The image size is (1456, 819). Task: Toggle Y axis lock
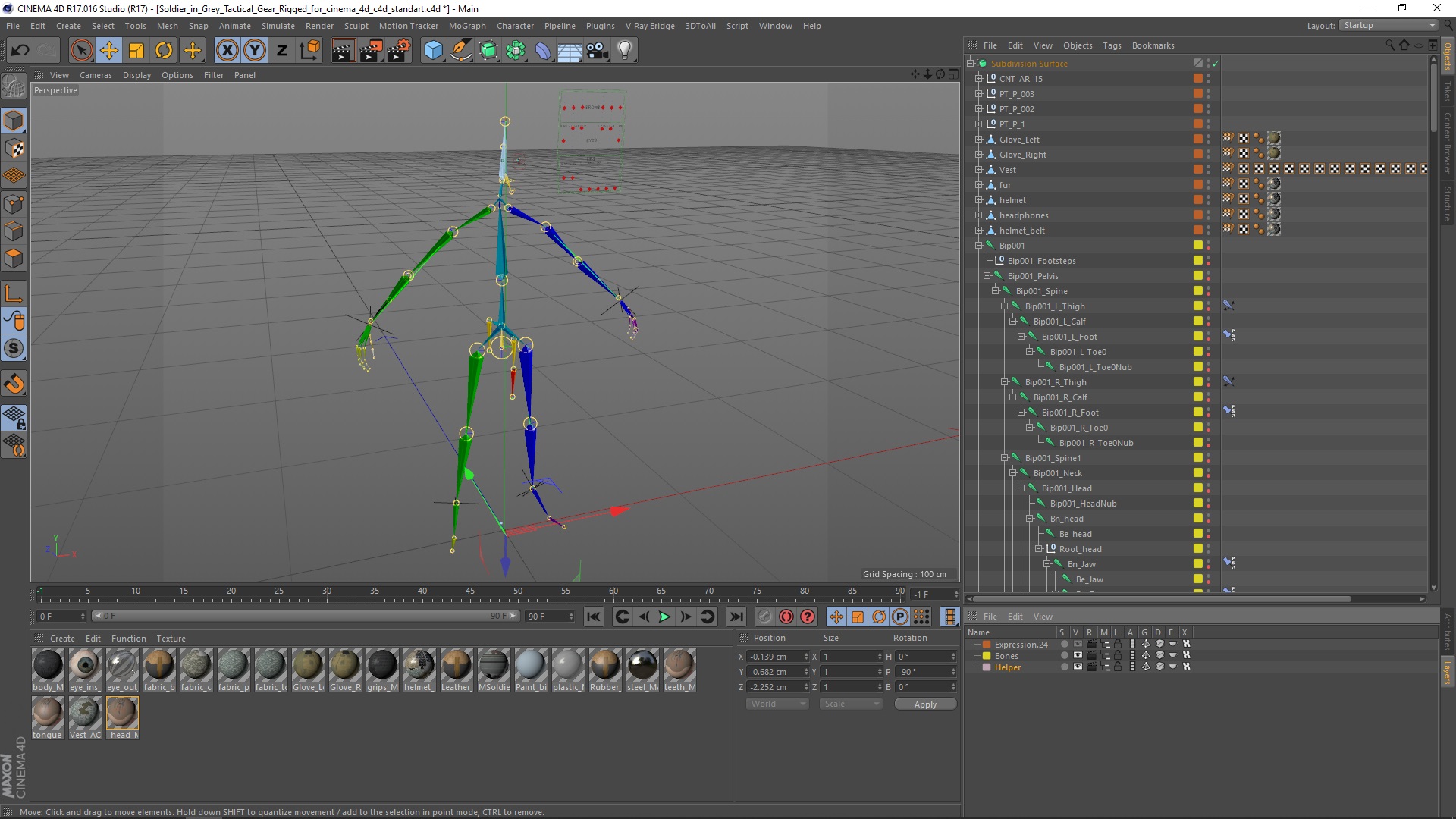pos(255,51)
